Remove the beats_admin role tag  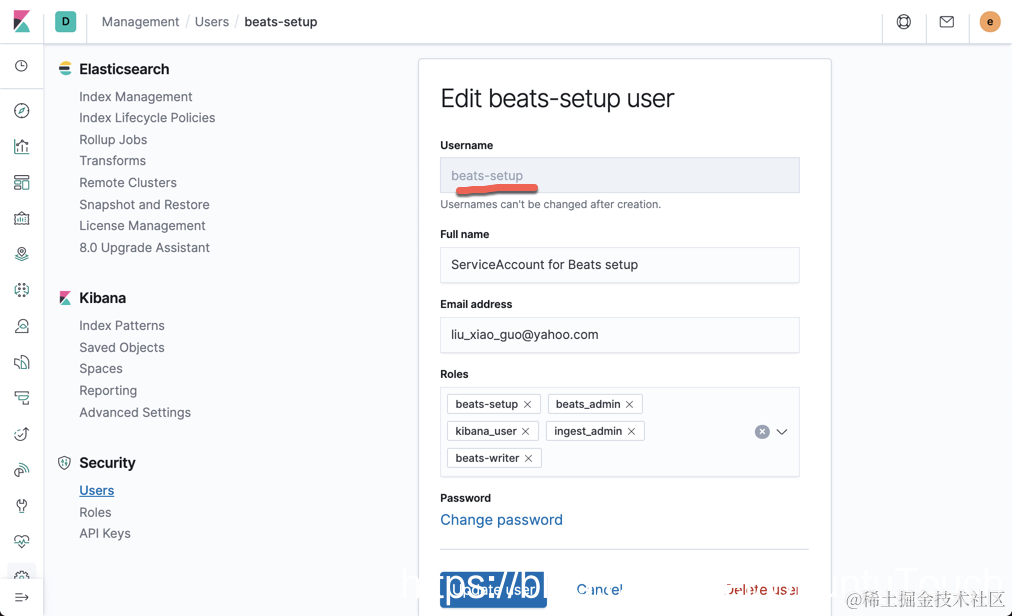click(x=629, y=404)
